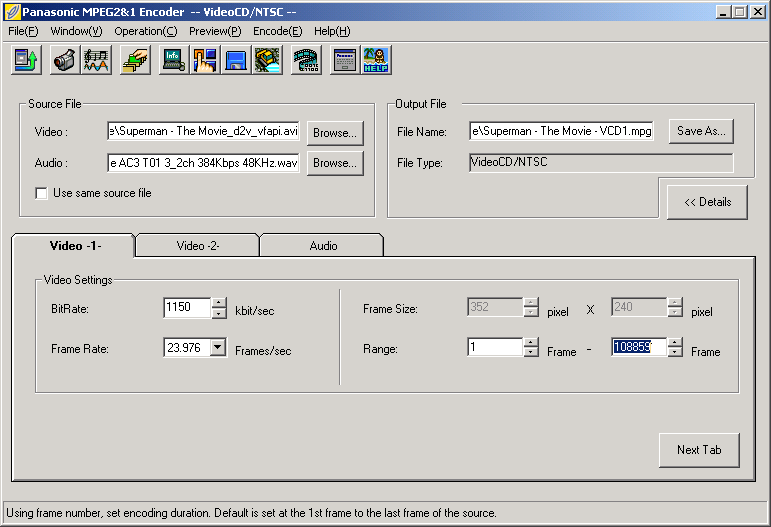Click the hand holding card toolbar icon
The height and width of the screenshot is (527, 771).
pyautogui.click(x=135, y=60)
